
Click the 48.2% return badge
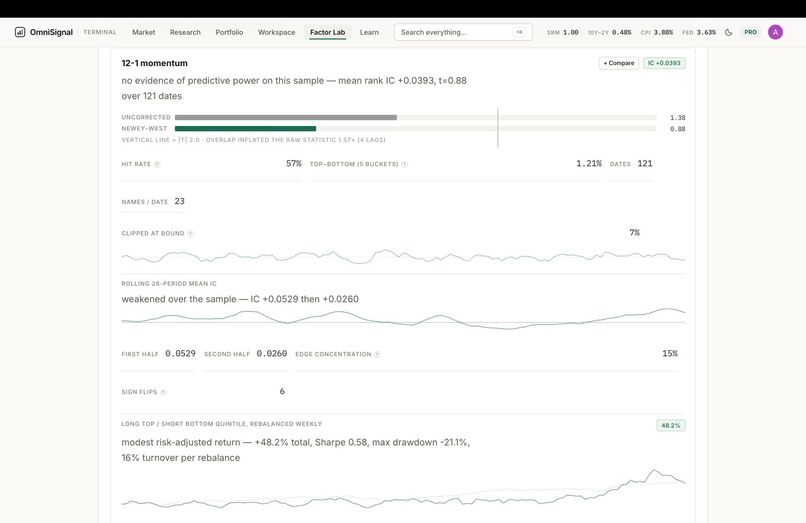coord(671,425)
